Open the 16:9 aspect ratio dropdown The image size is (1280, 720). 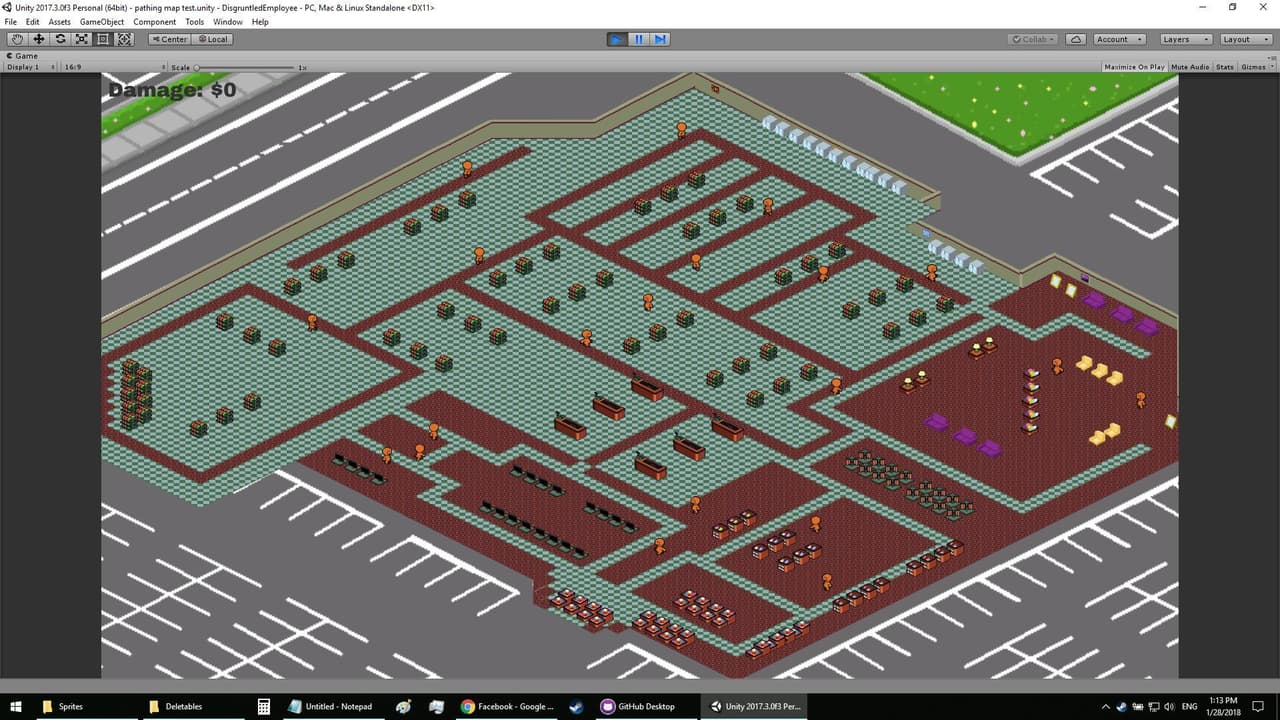115,67
